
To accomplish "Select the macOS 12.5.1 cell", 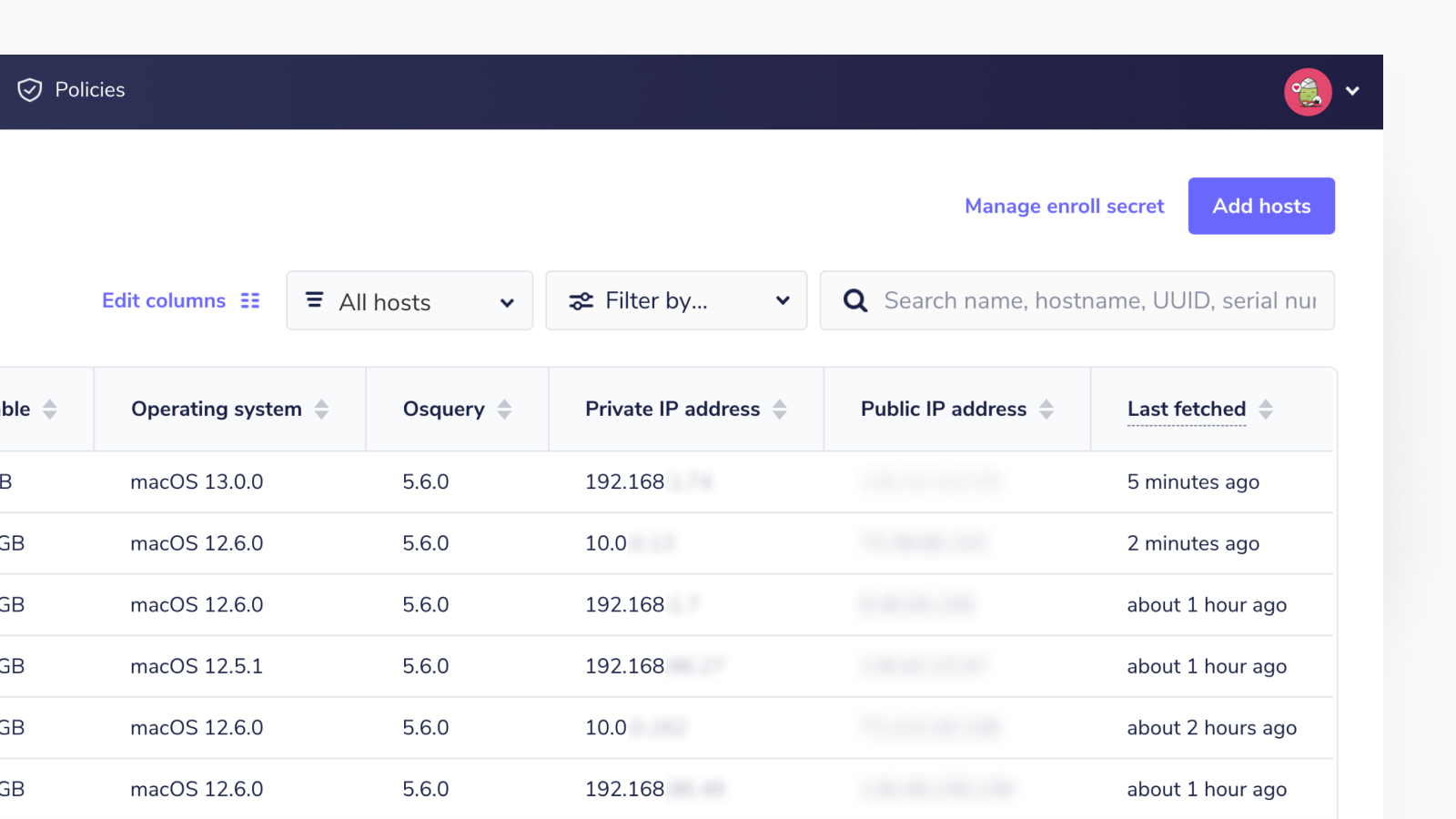I will coord(197,666).
